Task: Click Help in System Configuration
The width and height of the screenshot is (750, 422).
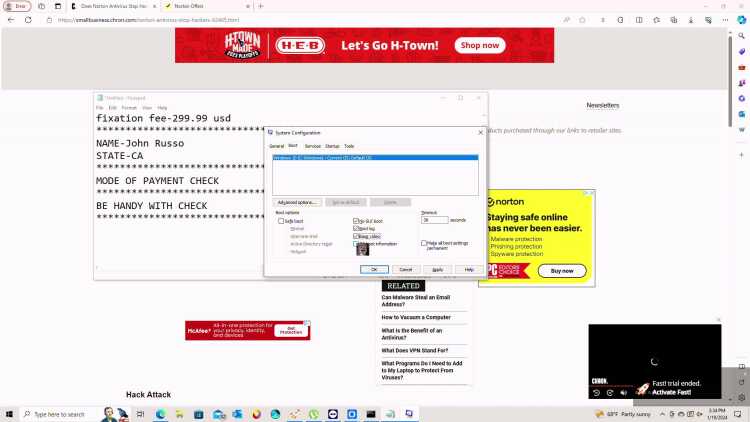Action: [469, 269]
